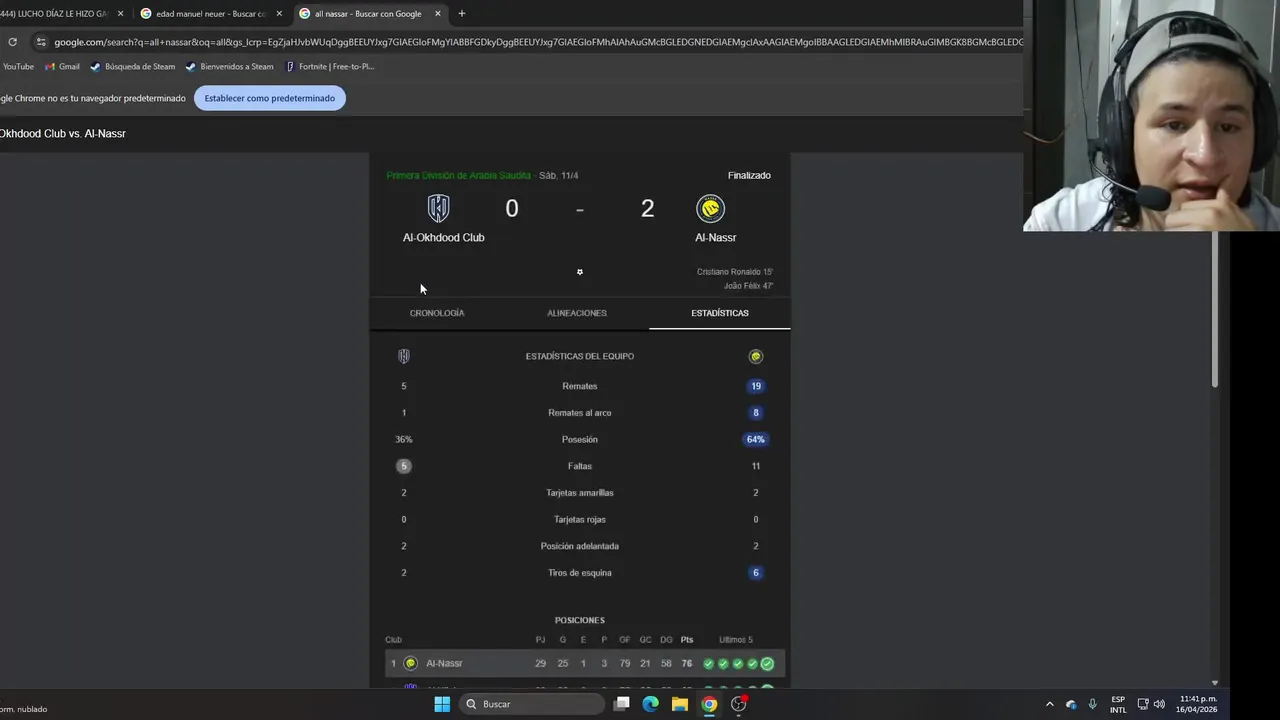
Task: Click Al-Nassr Remates al arco value 8
Action: 756,413
